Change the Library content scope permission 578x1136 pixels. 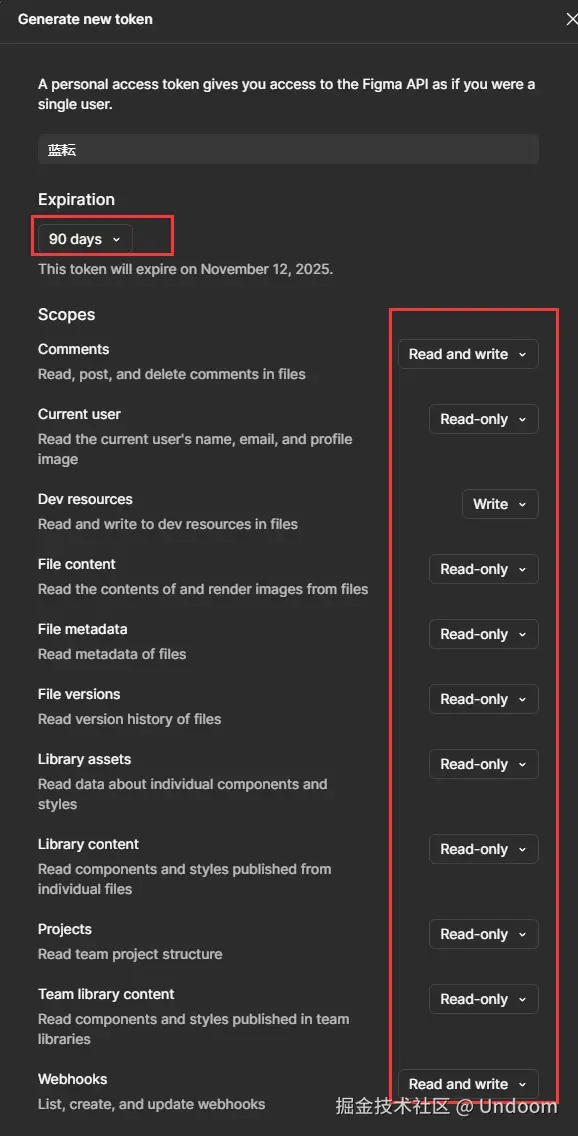pyautogui.click(x=484, y=849)
